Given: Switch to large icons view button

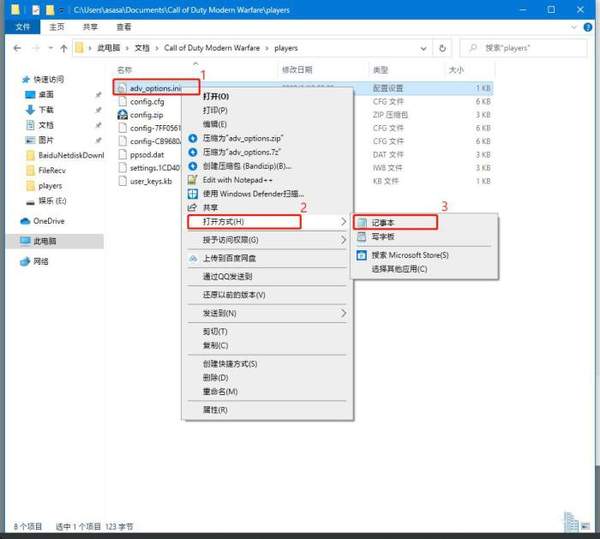Looking at the screenshot, I should coord(585,527).
